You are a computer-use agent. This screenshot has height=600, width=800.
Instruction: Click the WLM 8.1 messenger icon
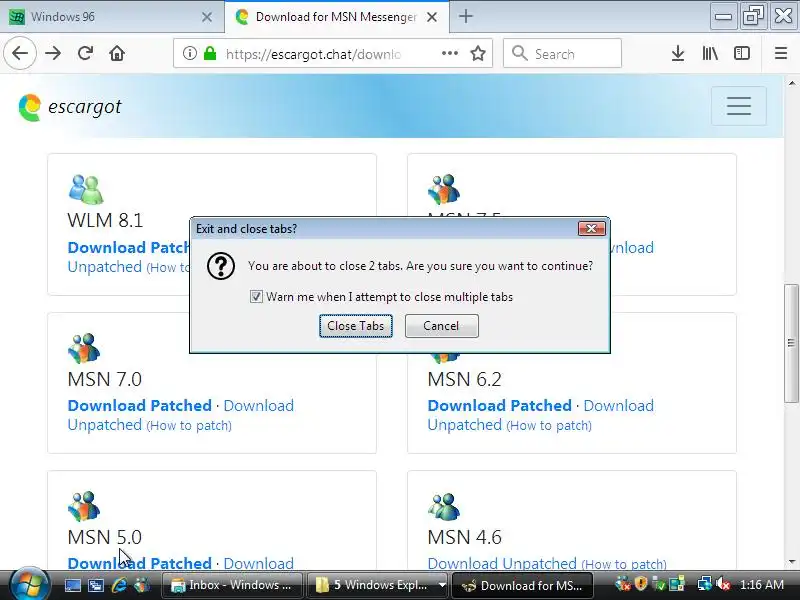click(x=86, y=189)
